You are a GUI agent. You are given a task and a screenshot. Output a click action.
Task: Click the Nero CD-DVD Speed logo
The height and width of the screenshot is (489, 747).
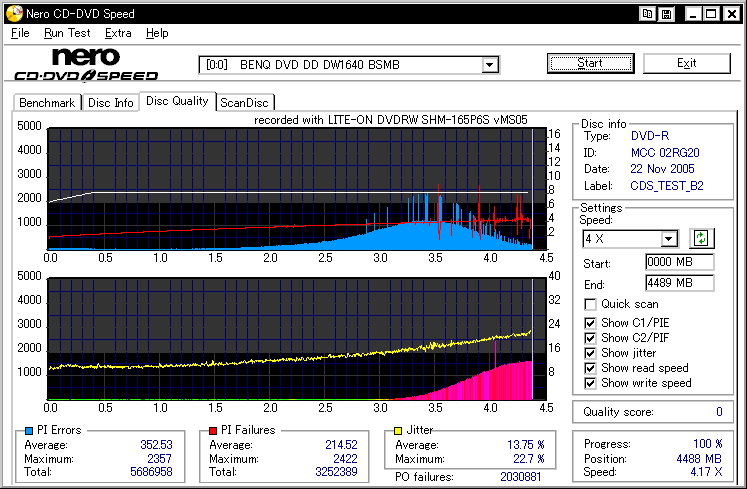[85, 64]
